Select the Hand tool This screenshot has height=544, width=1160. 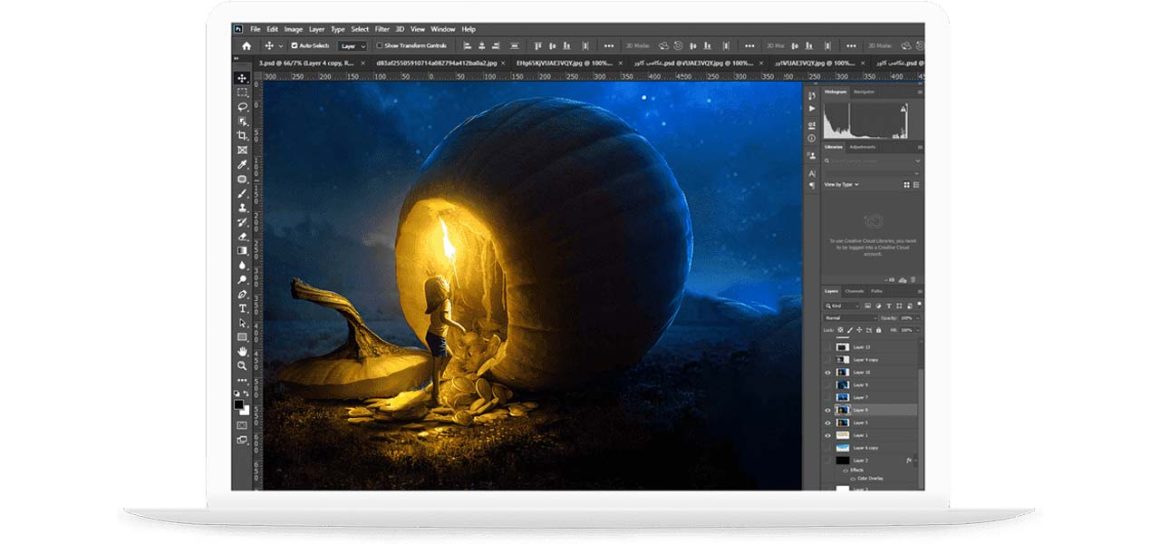point(242,352)
